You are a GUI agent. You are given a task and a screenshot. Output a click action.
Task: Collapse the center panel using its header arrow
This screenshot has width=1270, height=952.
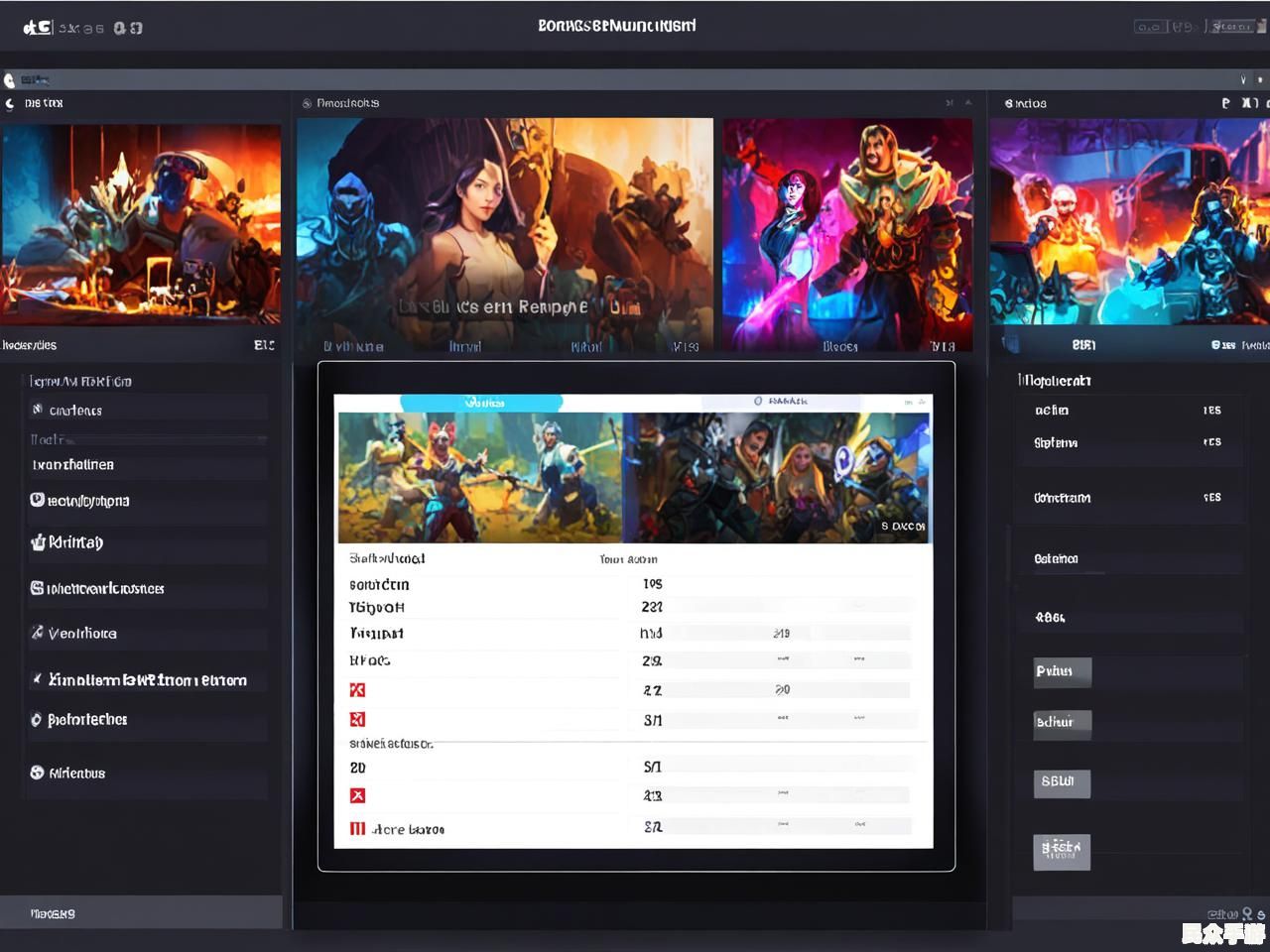coord(968,103)
